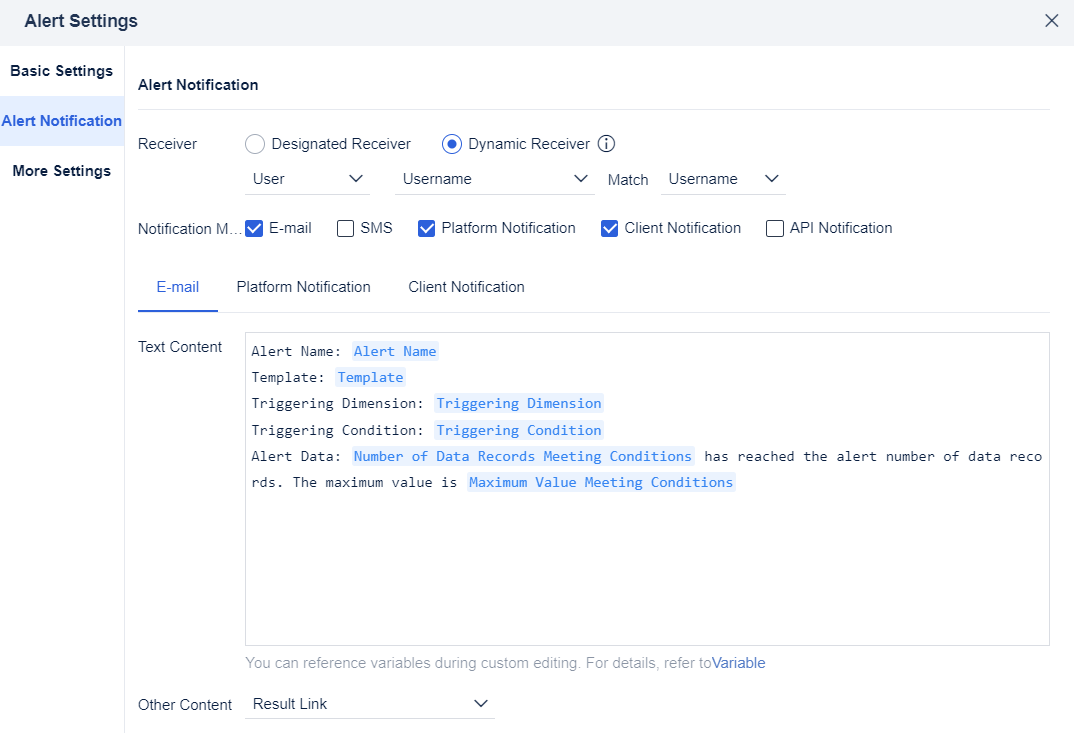Expand the Result Link dropdown
The height and width of the screenshot is (739, 1074).
(370, 703)
